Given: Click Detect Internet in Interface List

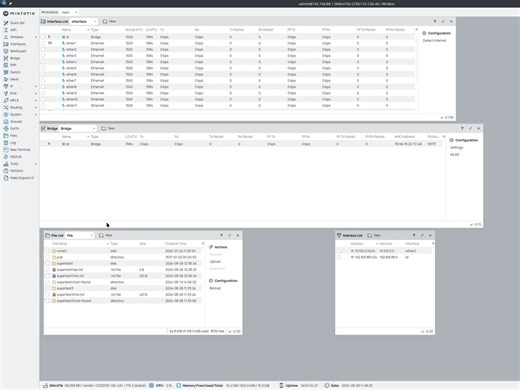Looking at the screenshot, I should 434,41.
